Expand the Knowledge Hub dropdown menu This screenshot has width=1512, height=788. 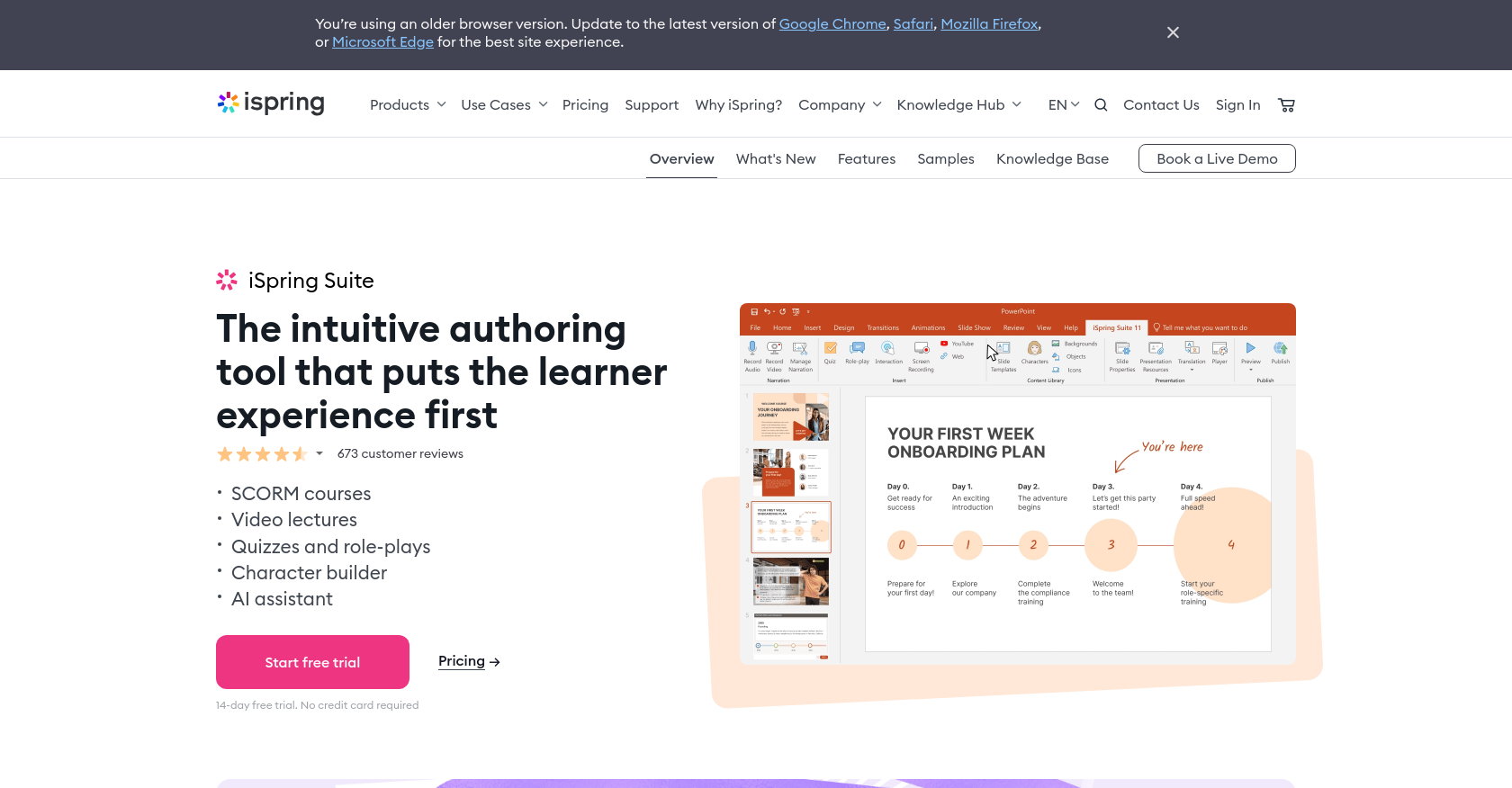tap(1016, 104)
